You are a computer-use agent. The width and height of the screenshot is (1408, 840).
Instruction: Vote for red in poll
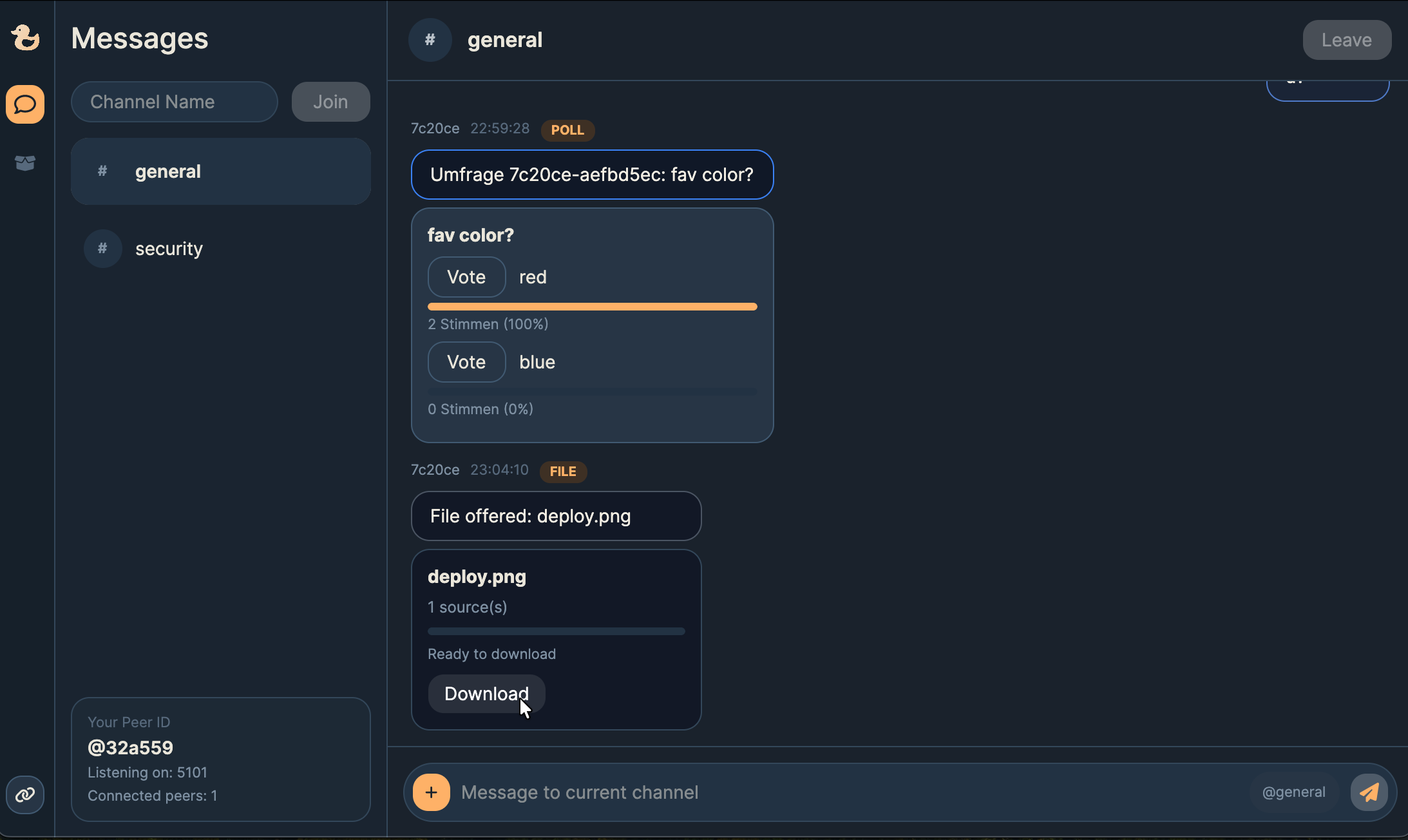466,277
